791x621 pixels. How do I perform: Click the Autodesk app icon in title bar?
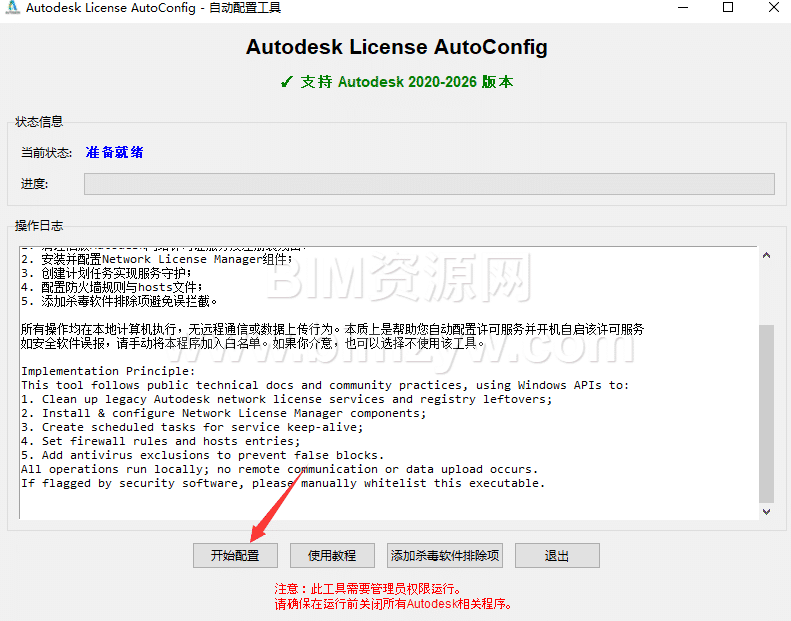[x=12, y=8]
